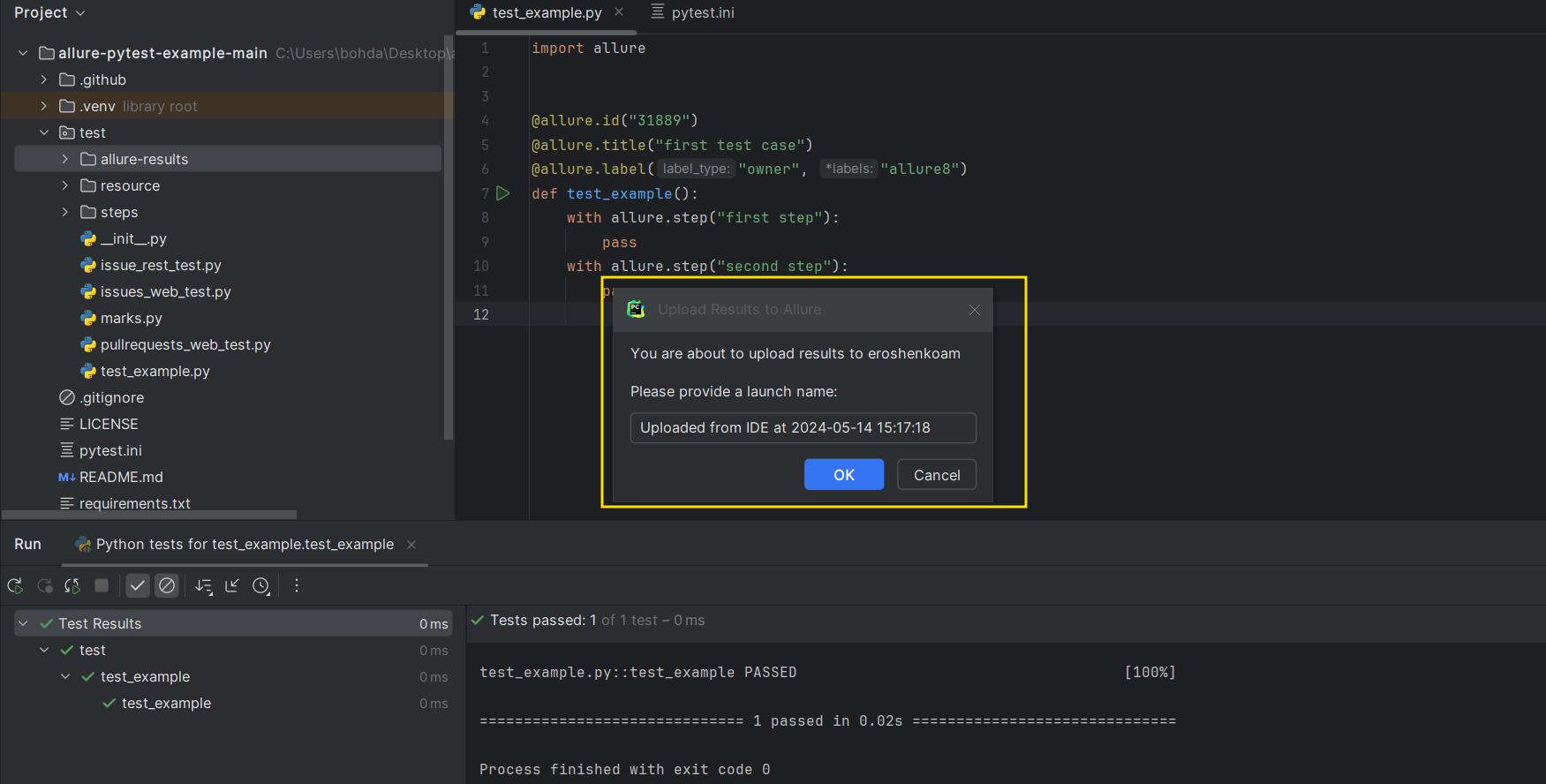Screen dimensions: 1546x784
Task: Toggle Show Passed checkmark filter
Action: [138, 585]
